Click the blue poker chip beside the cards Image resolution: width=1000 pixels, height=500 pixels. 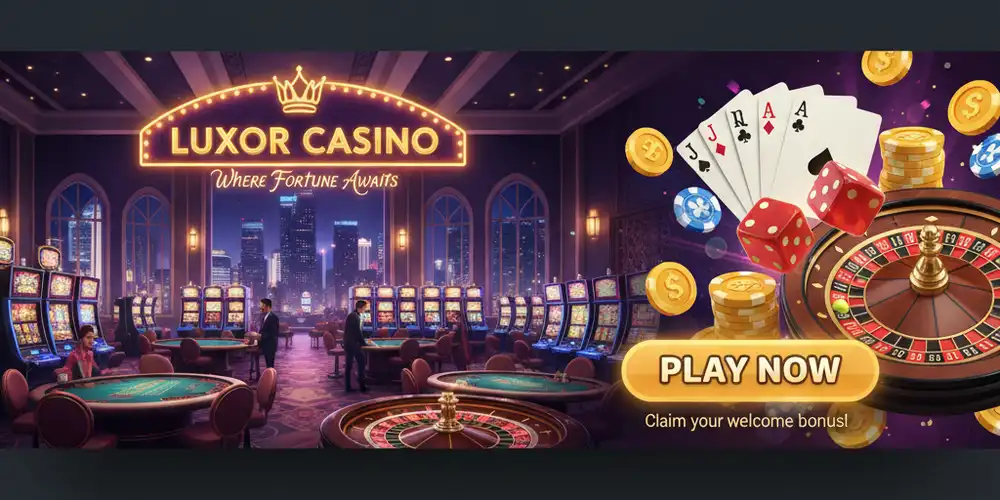(697, 209)
